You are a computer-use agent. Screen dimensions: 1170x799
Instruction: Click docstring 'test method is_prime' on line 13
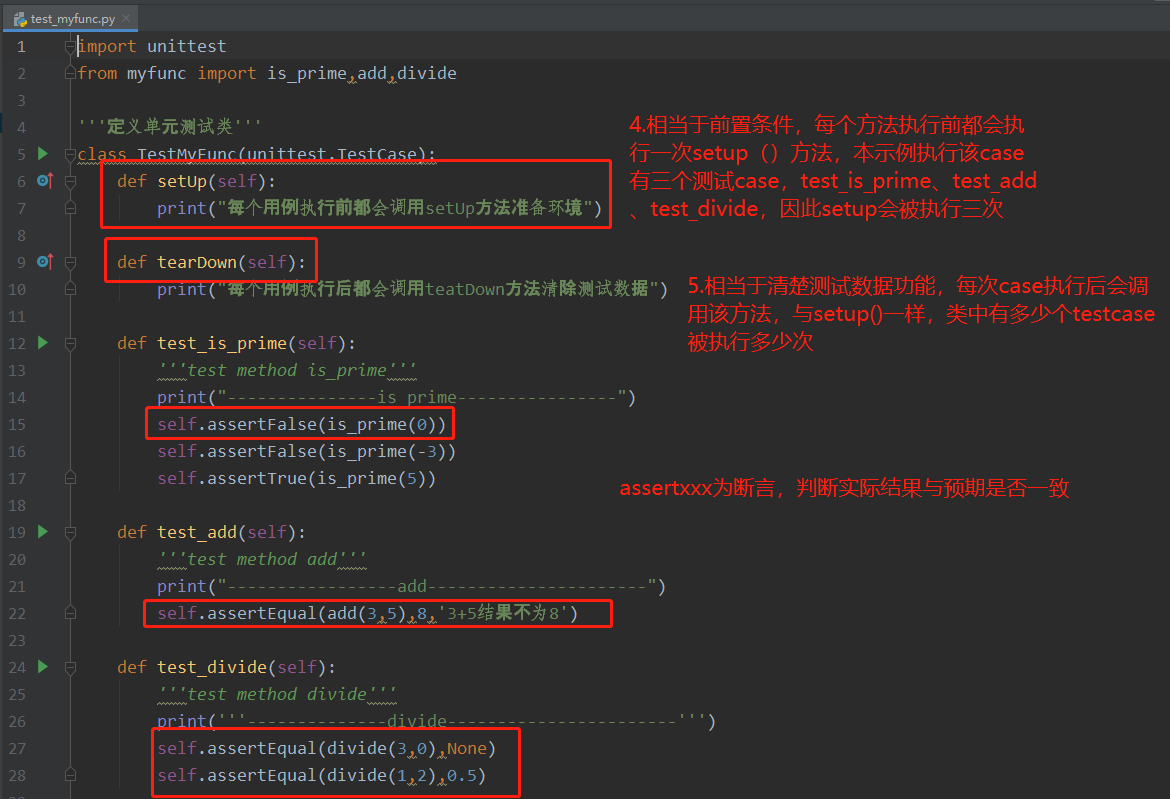click(x=287, y=370)
